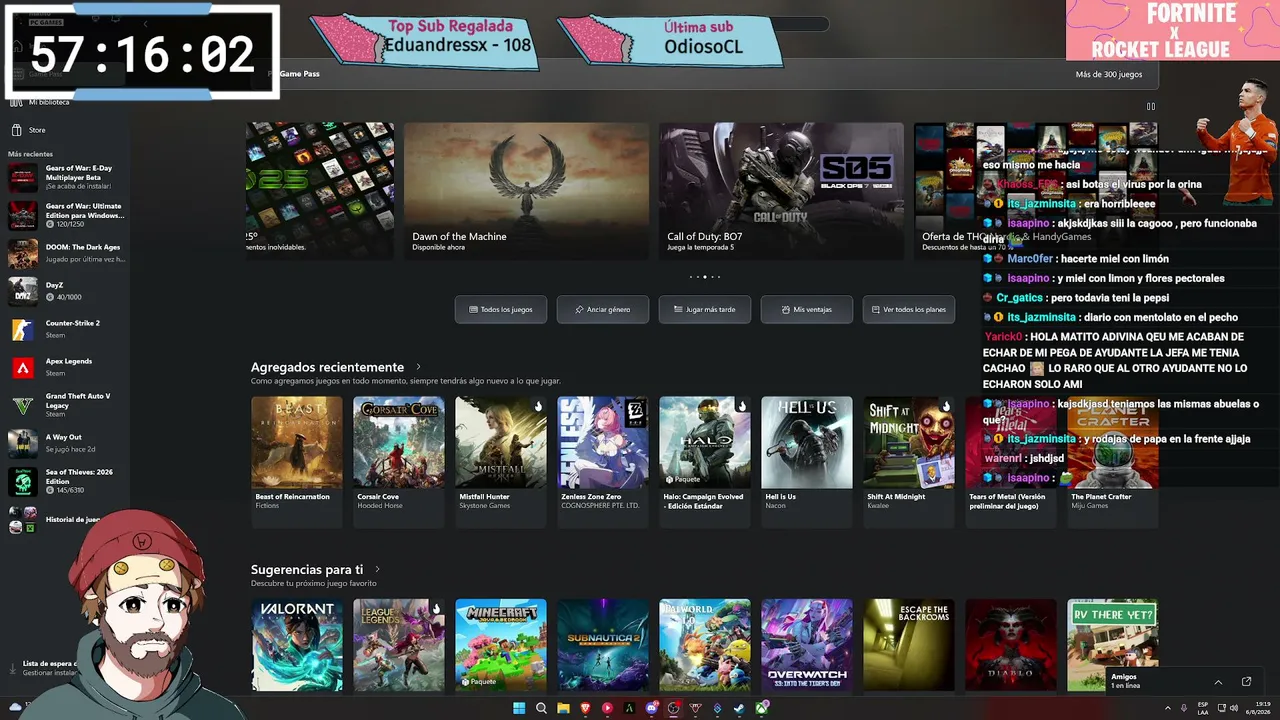Select the active carousel page dot
This screenshot has width=1280, height=720.
(x=705, y=277)
